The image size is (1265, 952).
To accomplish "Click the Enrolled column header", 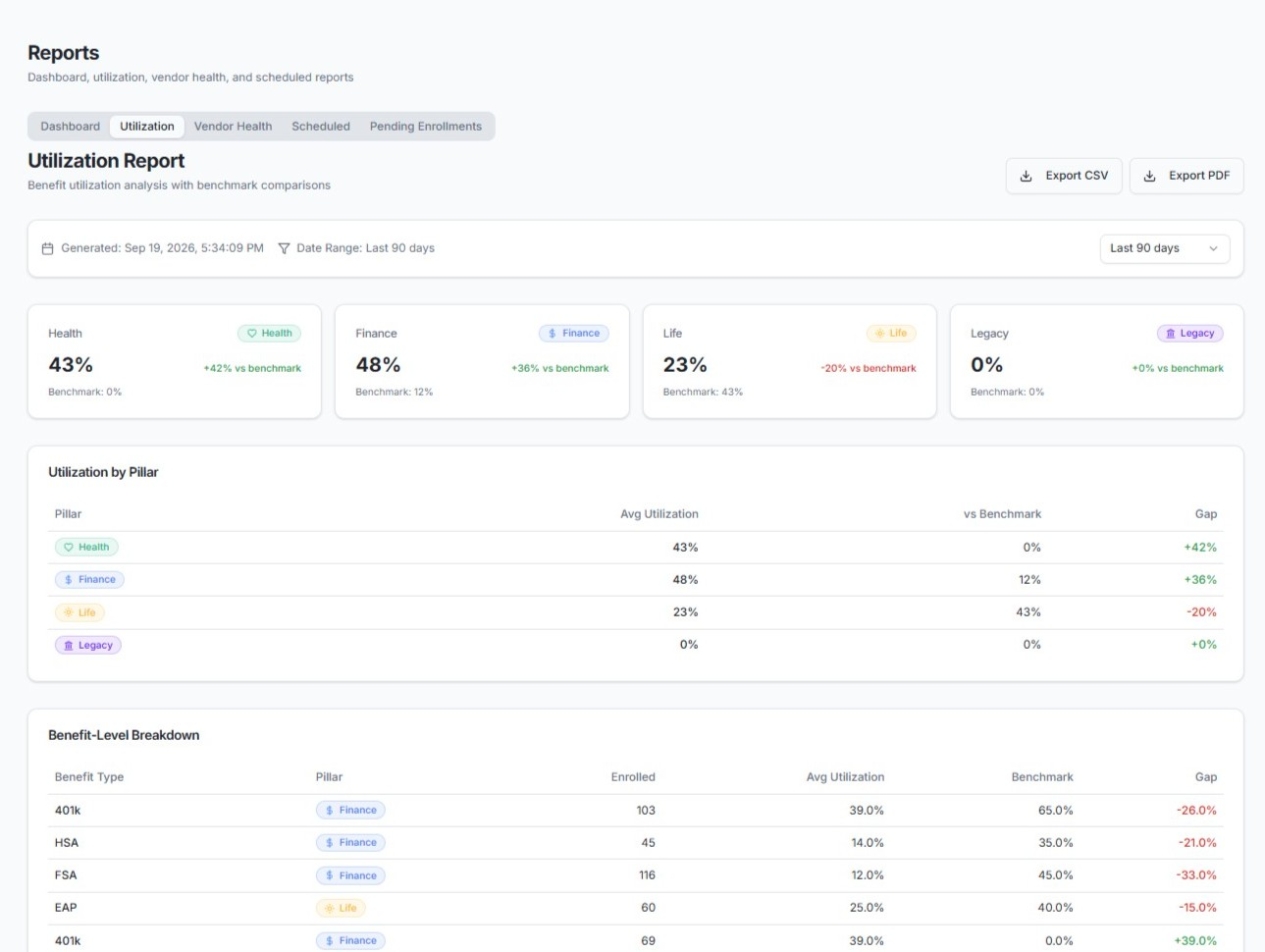I will coord(633,777).
